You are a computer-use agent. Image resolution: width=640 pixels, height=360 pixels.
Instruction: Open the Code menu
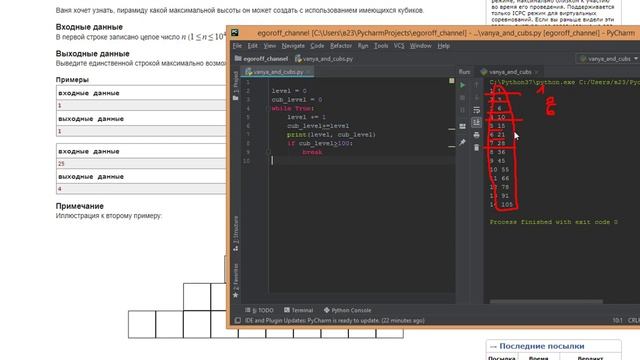[317, 46]
